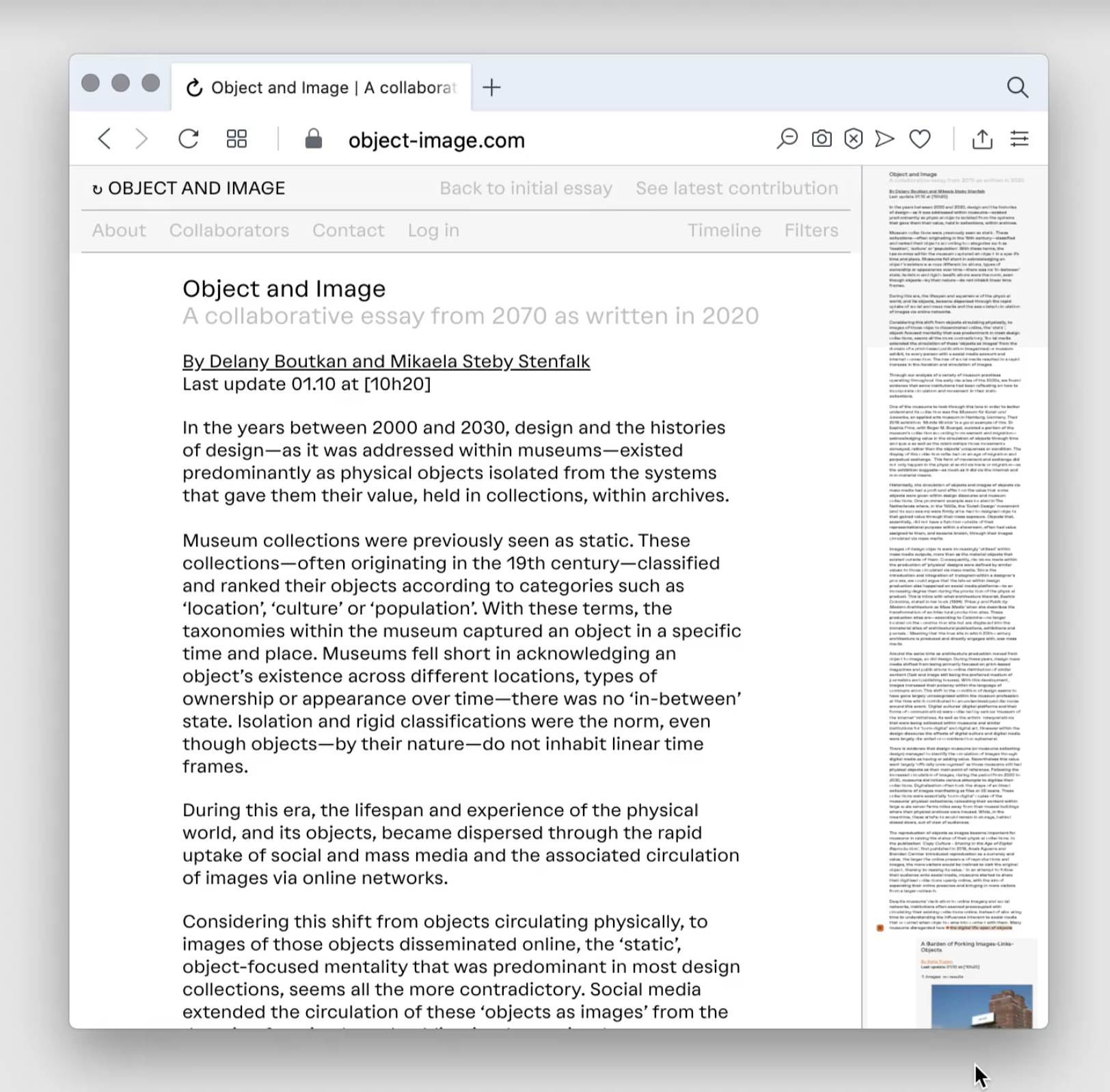Click the Log in link
Screen dimensions: 1110x1092
coord(433,230)
